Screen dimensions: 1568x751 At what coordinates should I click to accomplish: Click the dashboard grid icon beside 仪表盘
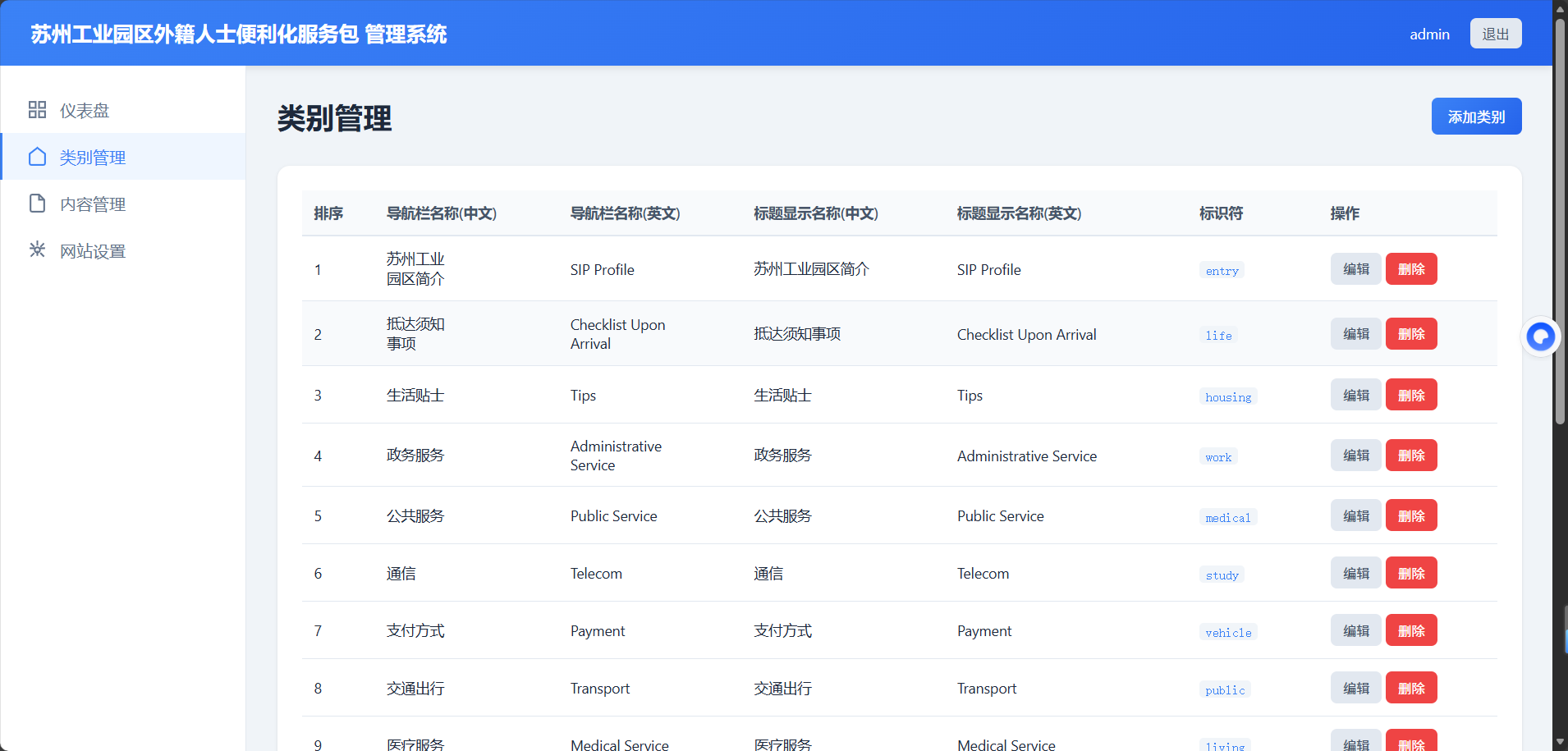pyautogui.click(x=37, y=109)
